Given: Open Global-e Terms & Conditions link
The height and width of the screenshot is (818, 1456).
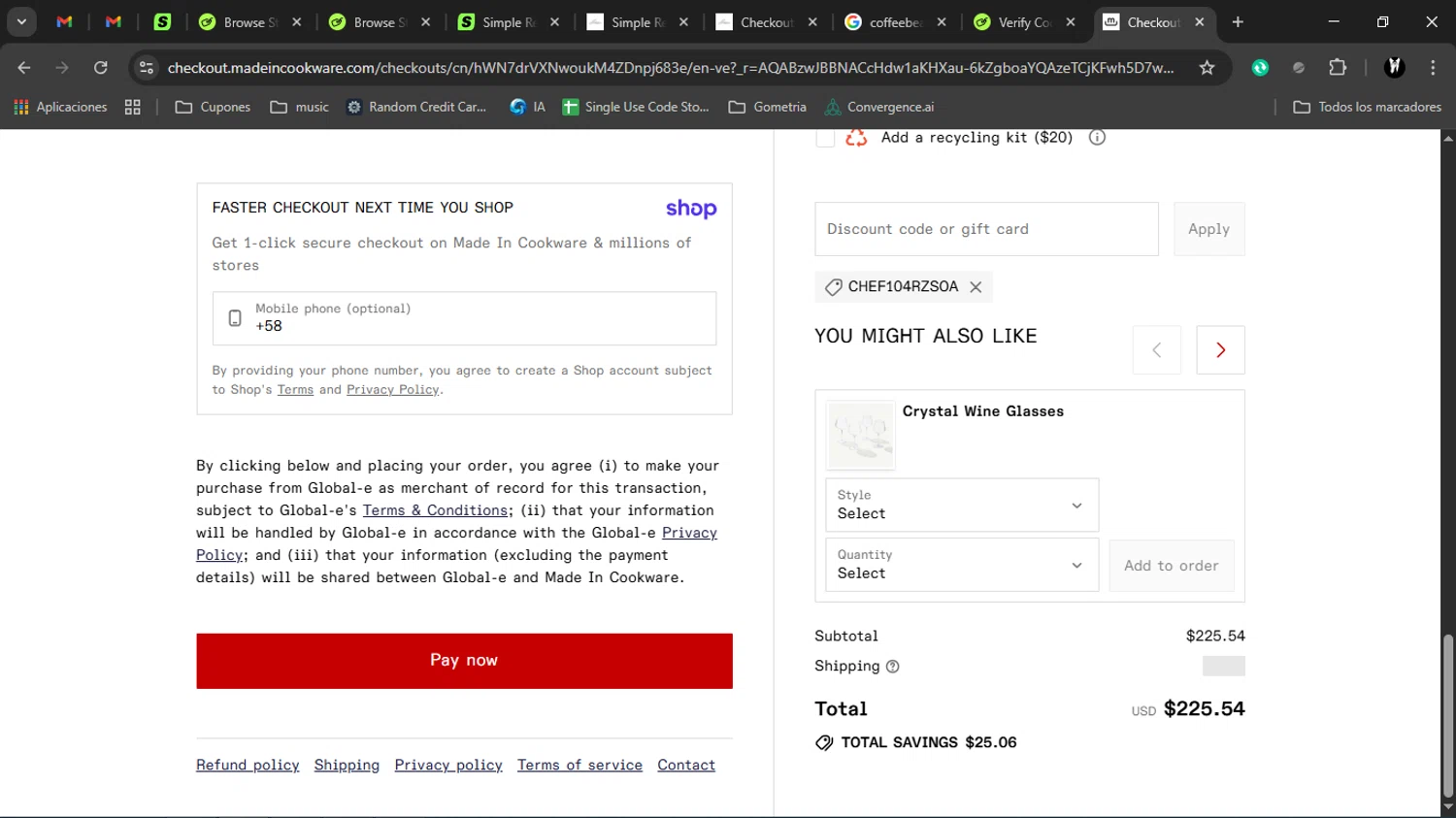Looking at the screenshot, I should coord(435,510).
